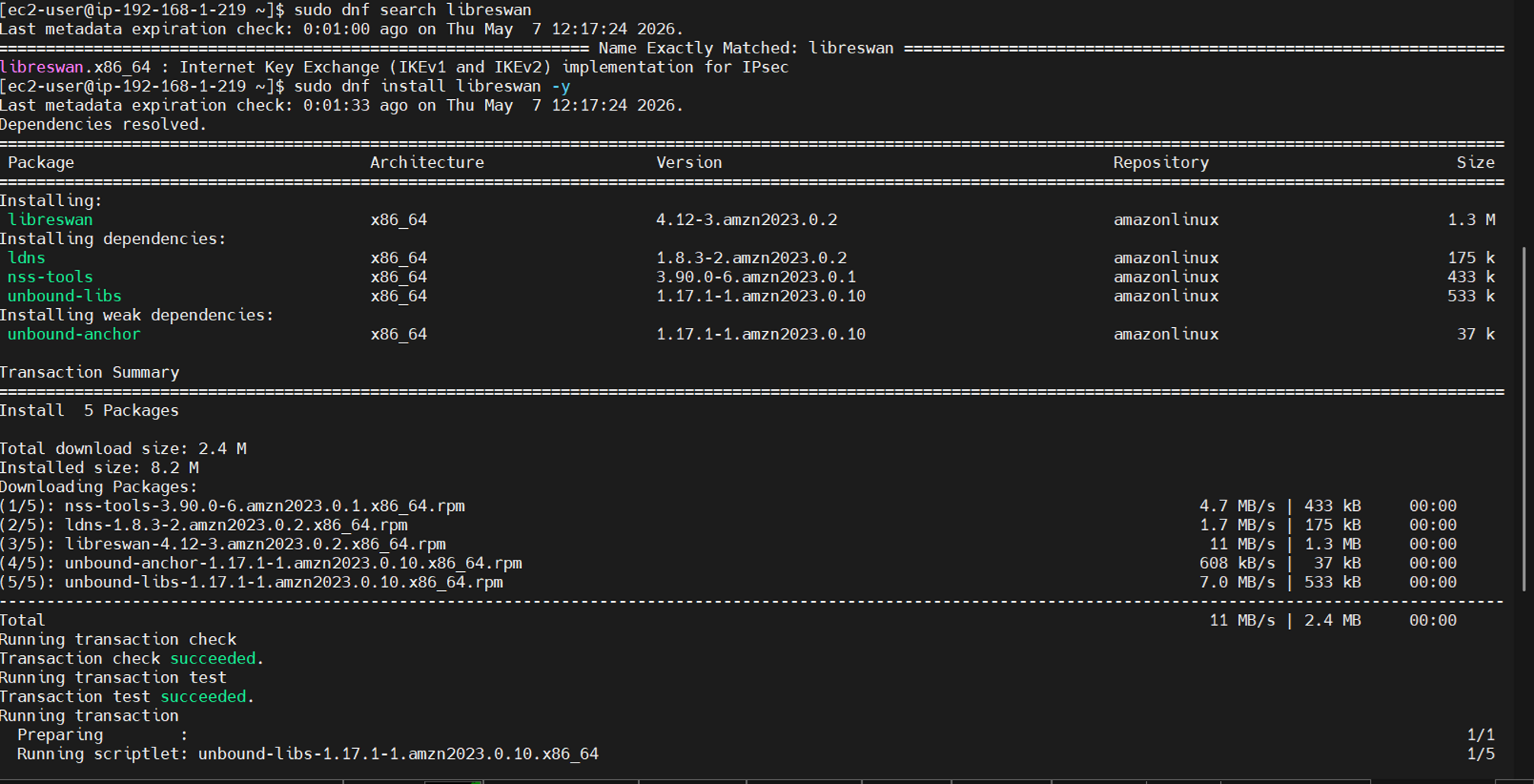
Task: Select green 'libreswan' package name in table
Action: pos(50,220)
